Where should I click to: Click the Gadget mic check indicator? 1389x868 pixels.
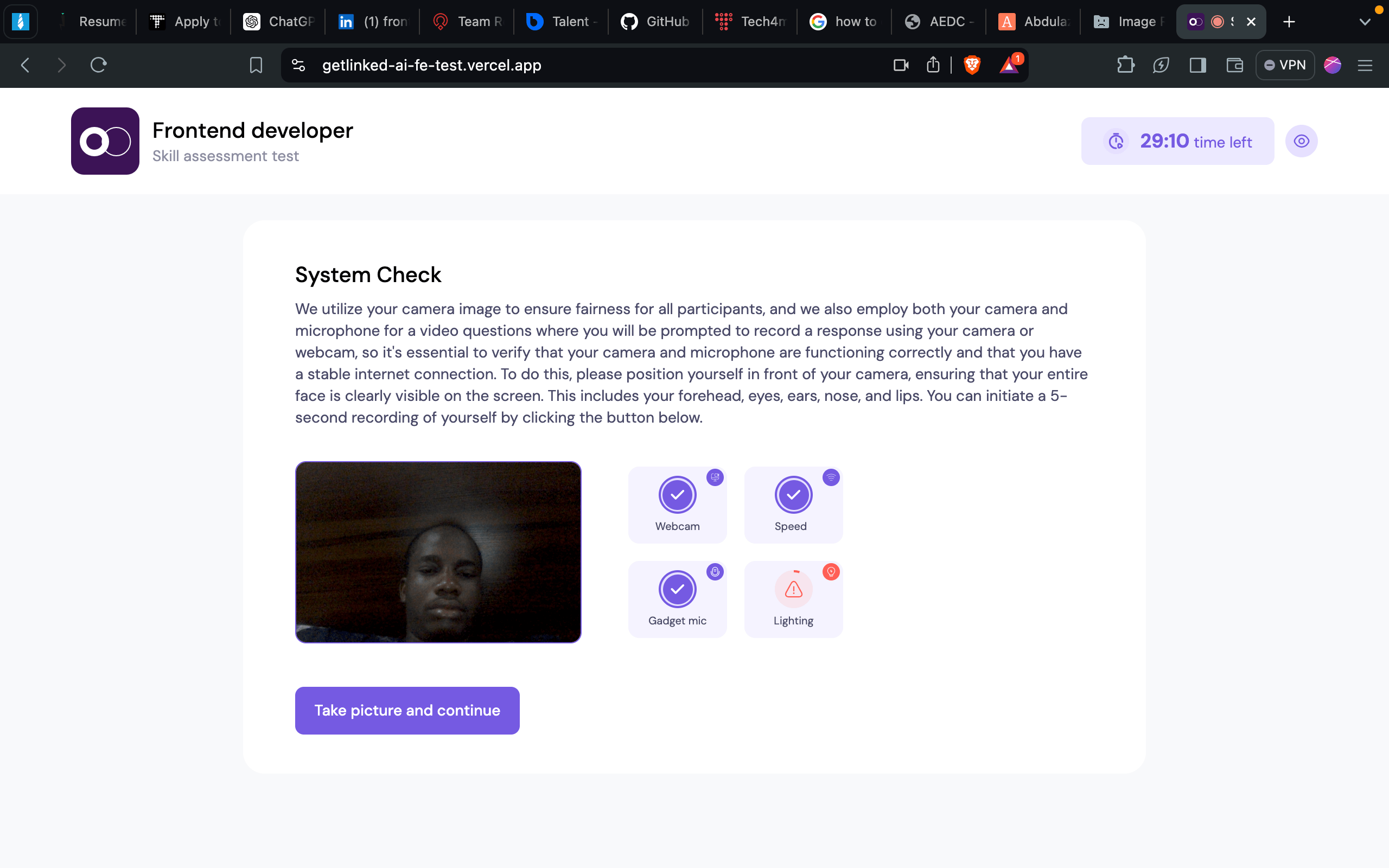677,589
